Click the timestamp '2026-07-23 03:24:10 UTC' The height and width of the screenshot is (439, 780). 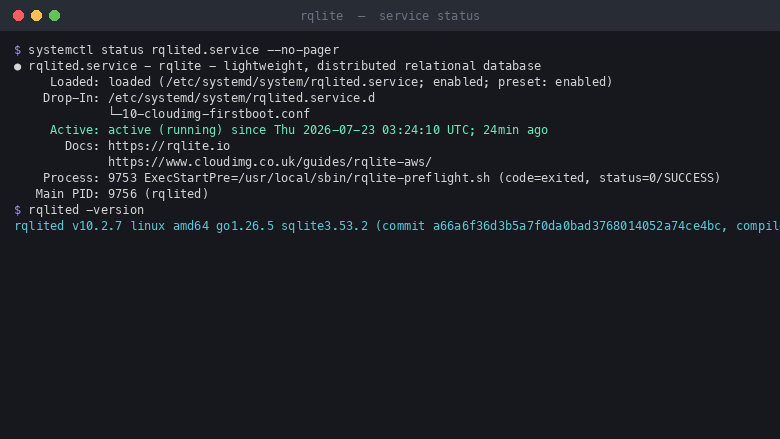[x=386, y=130]
